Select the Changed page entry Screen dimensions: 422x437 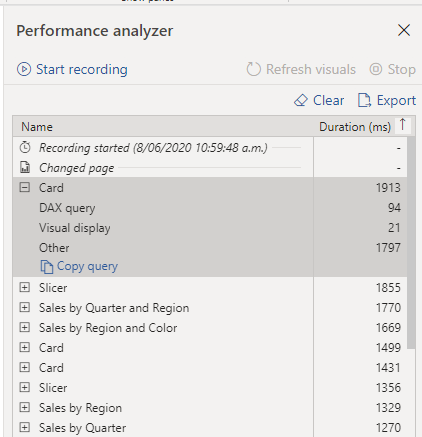[x=210, y=168]
